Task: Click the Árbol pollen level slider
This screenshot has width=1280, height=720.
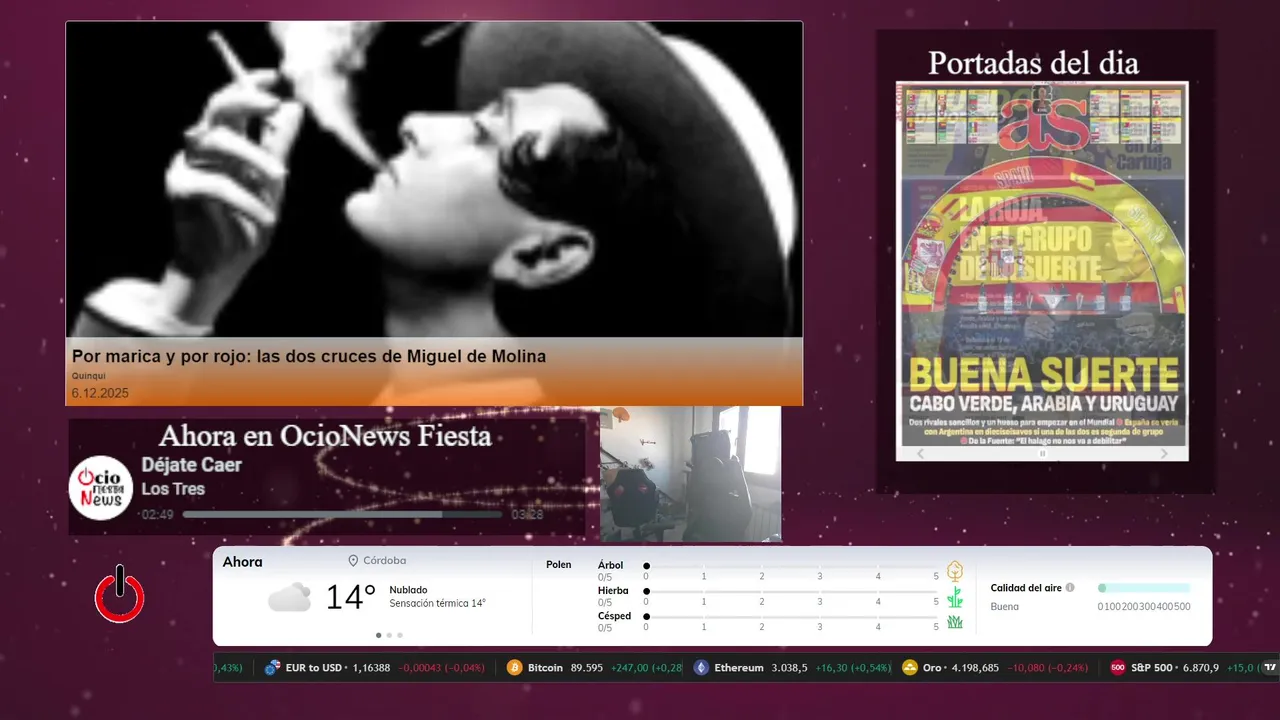Action: pyautogui.click(x=791, y=566)
